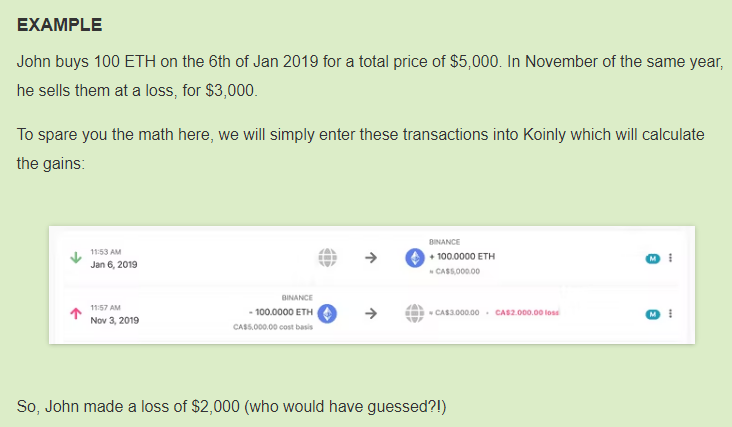
Task: Open three-dot menu for Nov 3 transaction
Action: (x=670, y=313)
